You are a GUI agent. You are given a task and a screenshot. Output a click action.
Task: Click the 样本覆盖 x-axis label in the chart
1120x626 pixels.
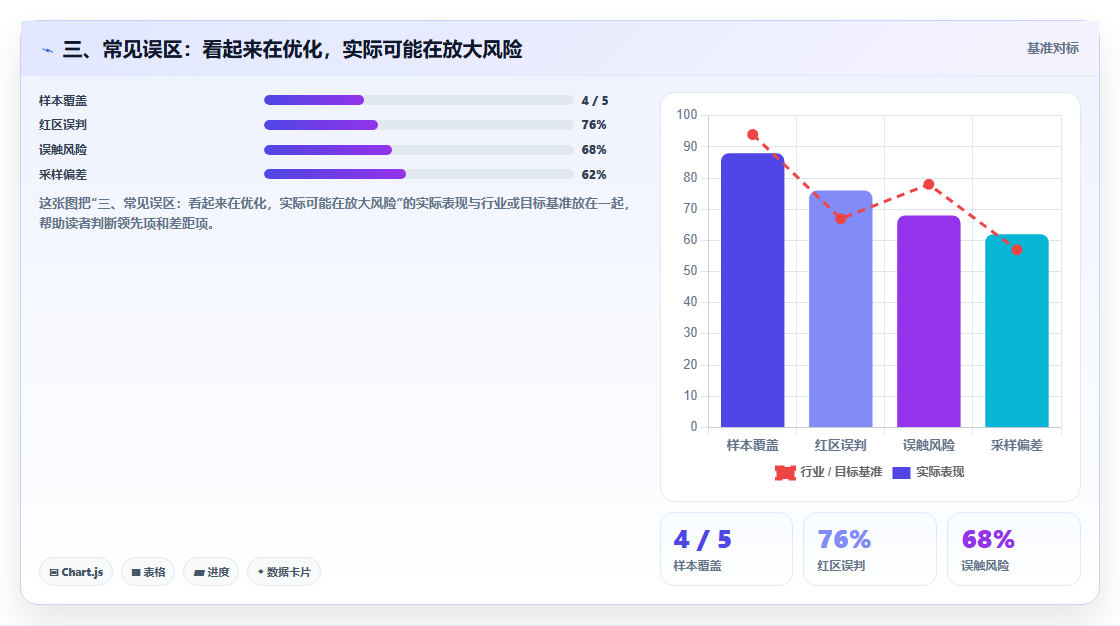coord(752,445)
